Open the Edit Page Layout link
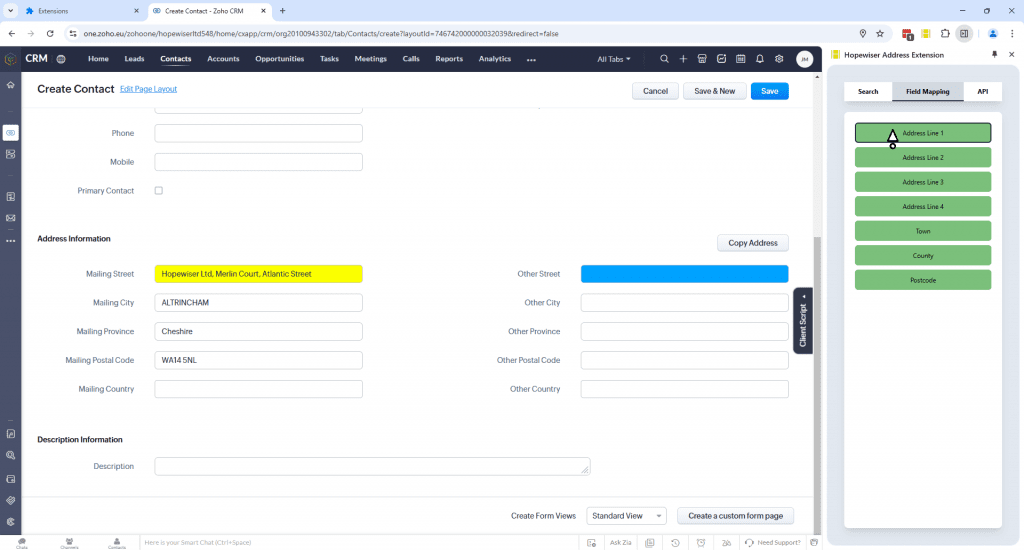The width and height of the screenshot is (1024, 550). [x=148, y=89]
